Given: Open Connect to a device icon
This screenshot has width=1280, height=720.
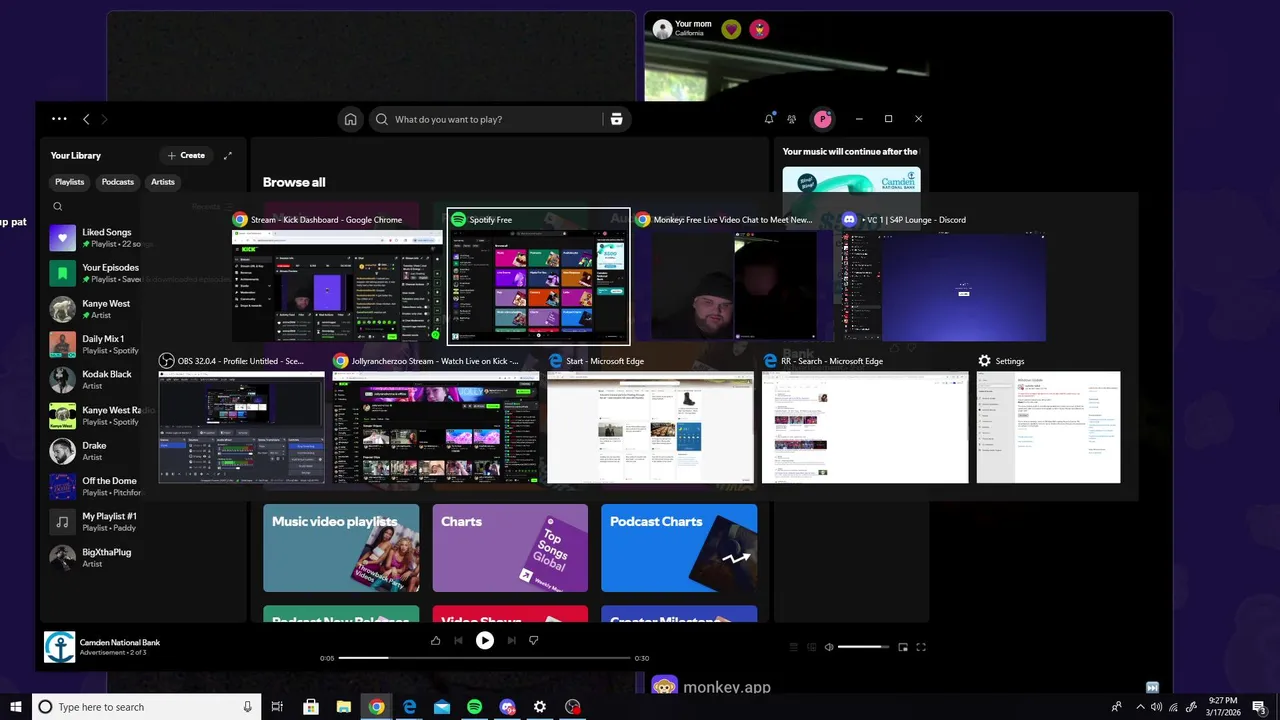Looking at the screenshot, I should click(x=811, y=647).
